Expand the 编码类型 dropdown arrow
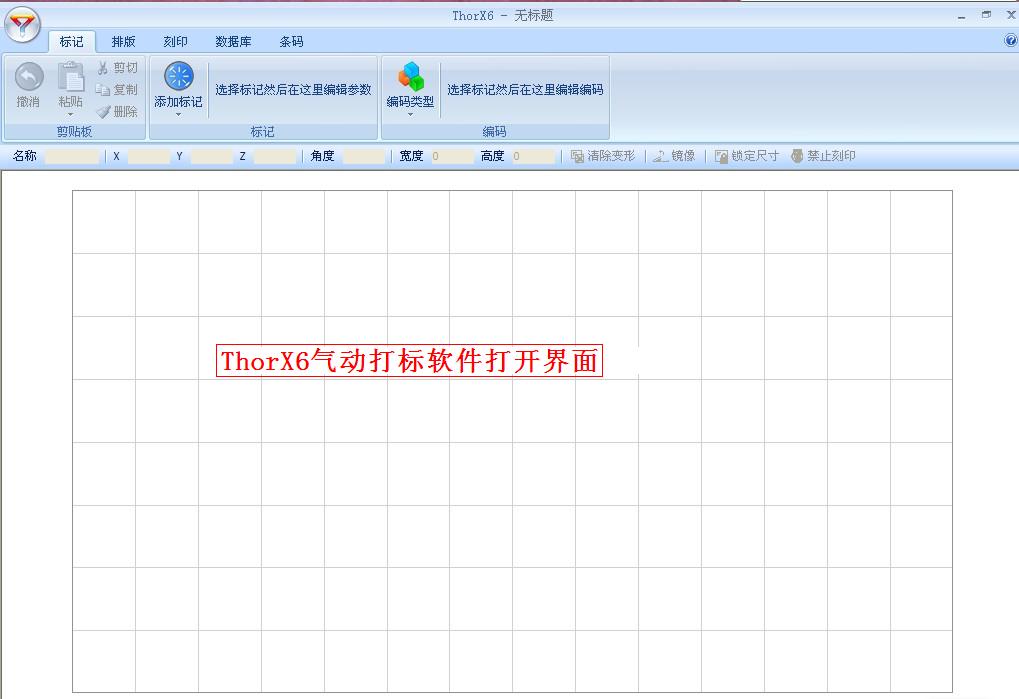Image resolution: width=1019 pixels, height=699 pixels. 410,114
